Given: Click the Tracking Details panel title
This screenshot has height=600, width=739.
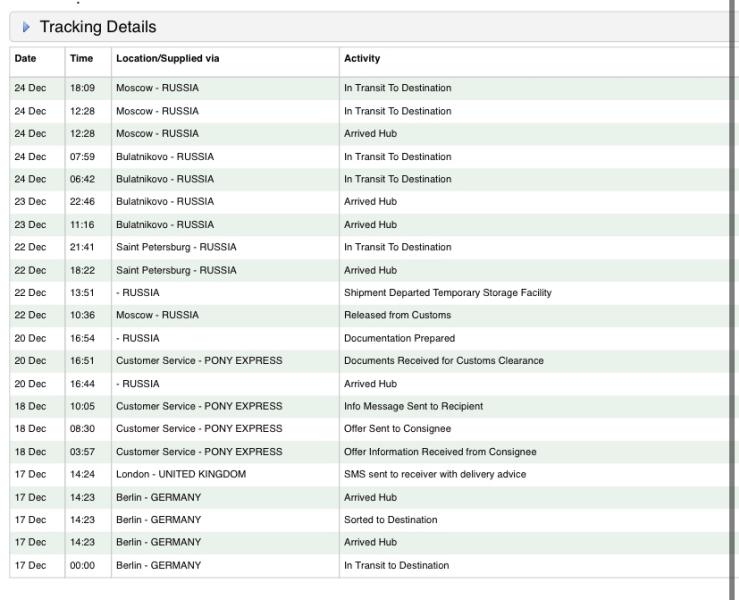Looking at the screenshot, I should pyautogui.click(x=100, y=27).
